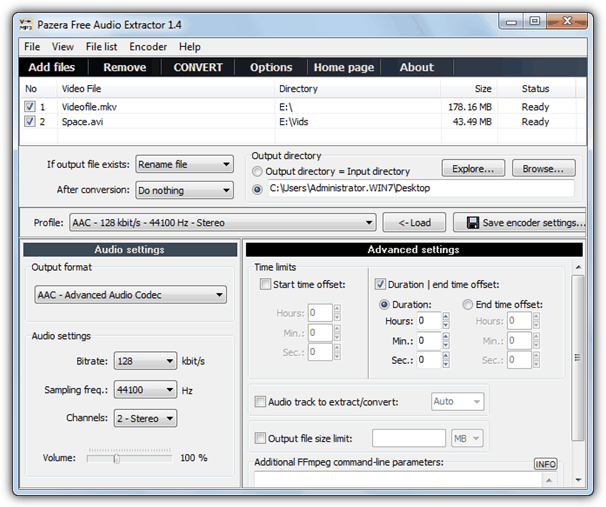
Task: Open the View menu
Action: pos(63,47)
